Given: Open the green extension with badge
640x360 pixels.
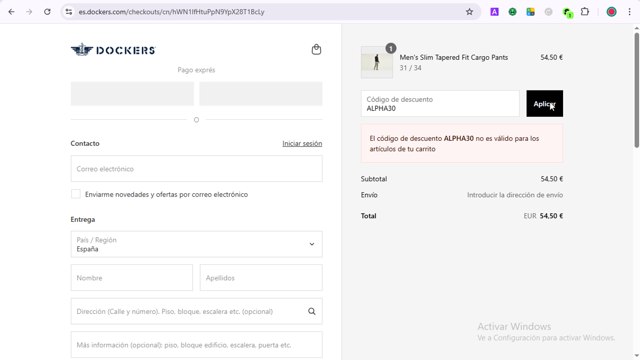Looking at the screenshot, I should 567,13.
